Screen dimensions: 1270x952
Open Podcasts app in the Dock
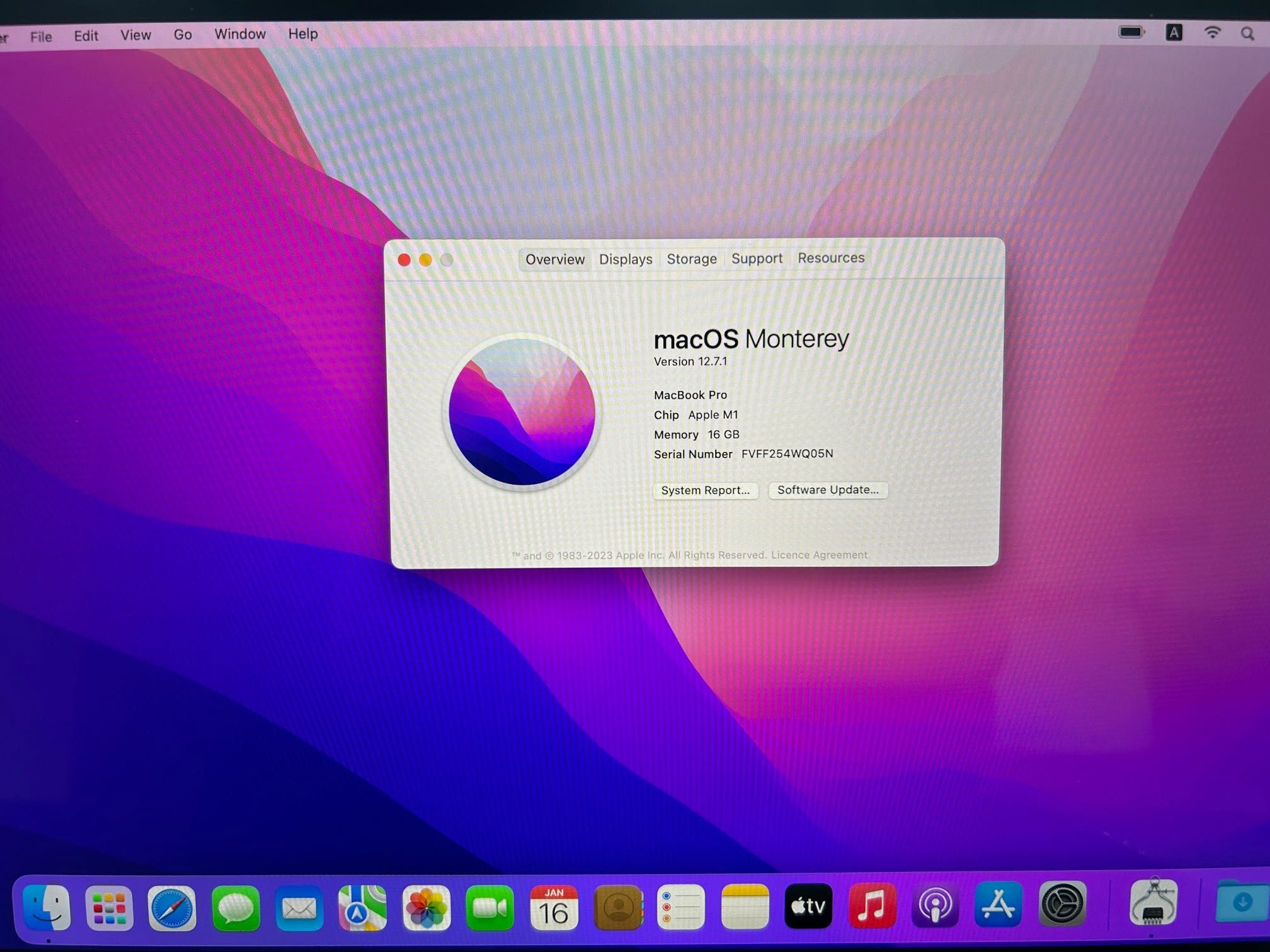click(x=935, y=905)
